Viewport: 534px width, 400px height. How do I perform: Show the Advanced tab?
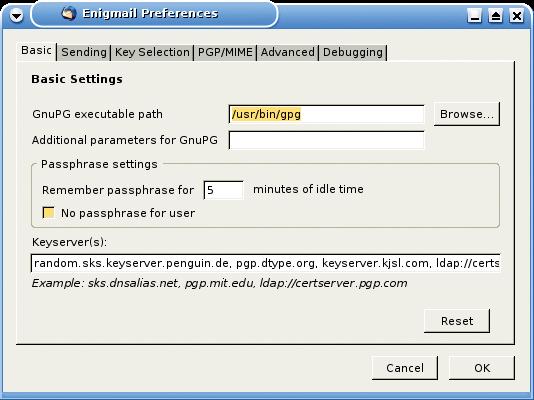click(x=287, y=52)
